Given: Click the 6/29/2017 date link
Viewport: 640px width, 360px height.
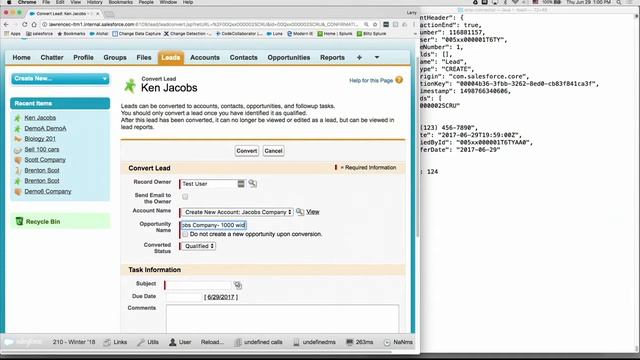Looking at the screenshot, I should pyautogui.click(x=221, y=297).
